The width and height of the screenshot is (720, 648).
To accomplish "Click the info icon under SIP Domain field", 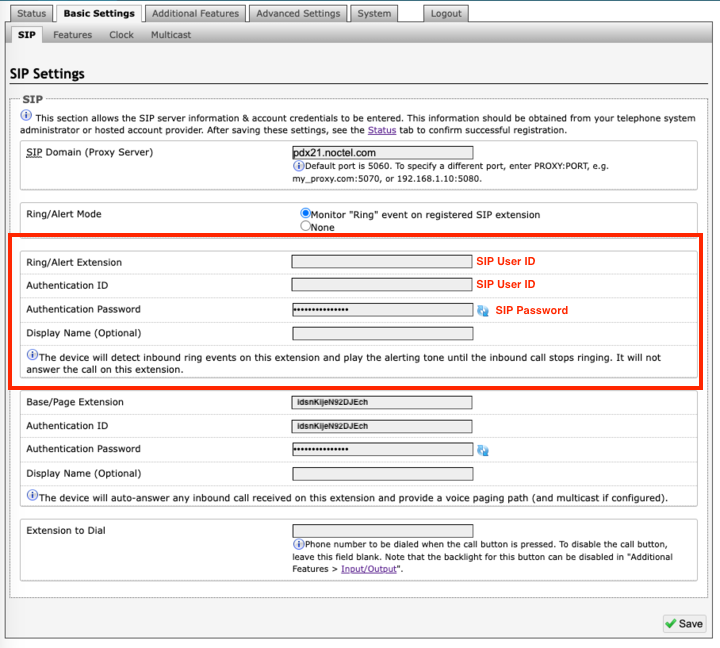I will [298, 166].
